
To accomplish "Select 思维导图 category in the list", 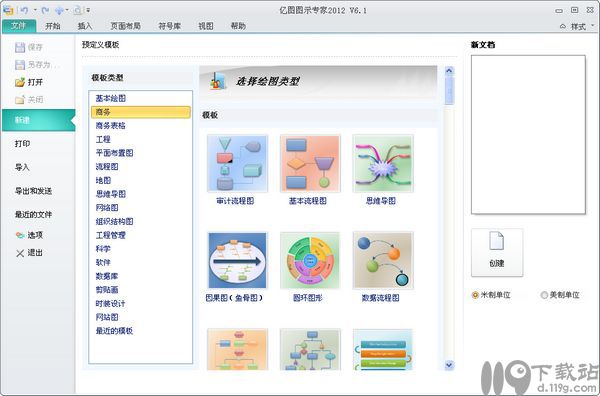I will (111, 194).
